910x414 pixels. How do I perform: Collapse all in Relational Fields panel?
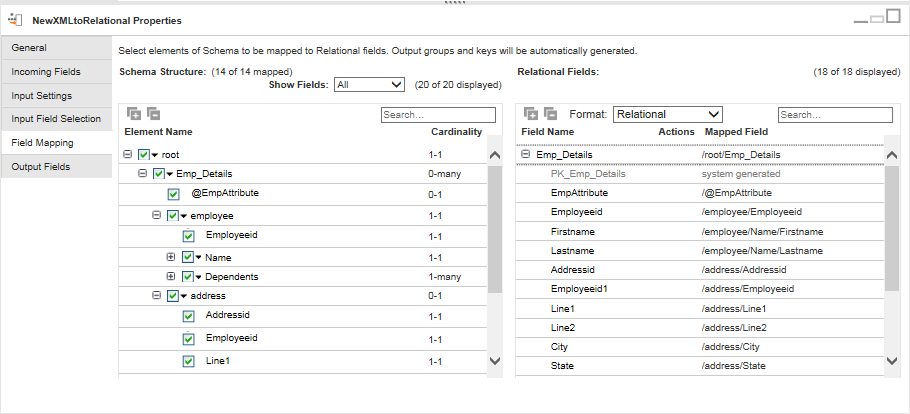(x=550, y=114)
